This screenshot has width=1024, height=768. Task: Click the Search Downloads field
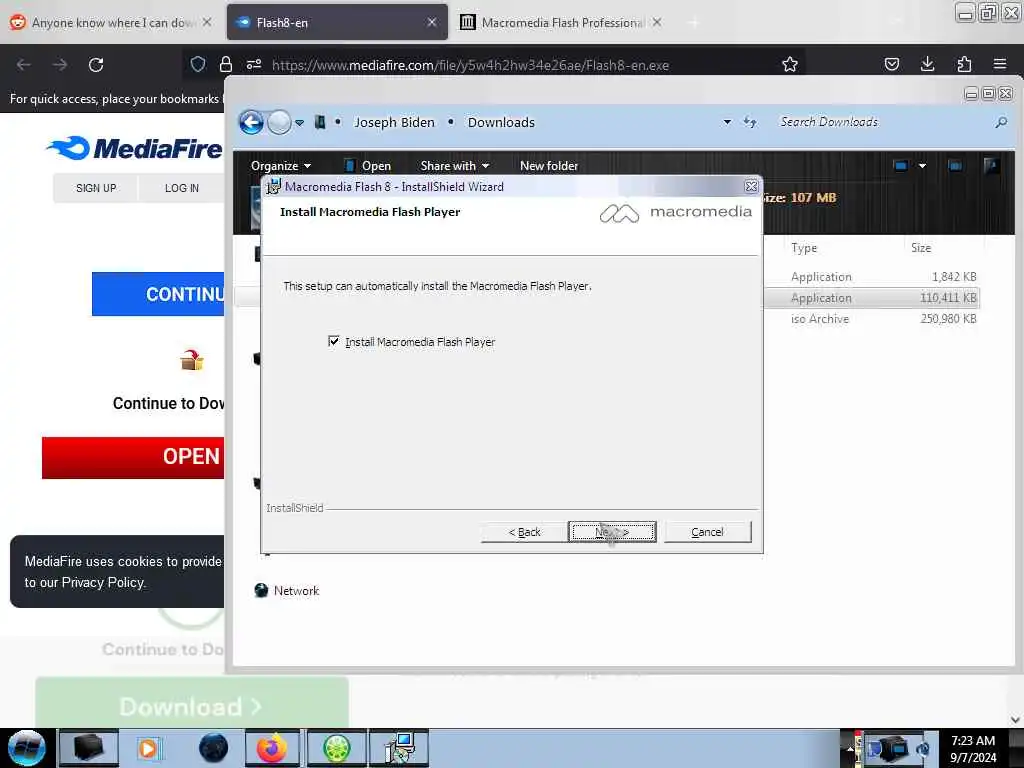[885, 122]
